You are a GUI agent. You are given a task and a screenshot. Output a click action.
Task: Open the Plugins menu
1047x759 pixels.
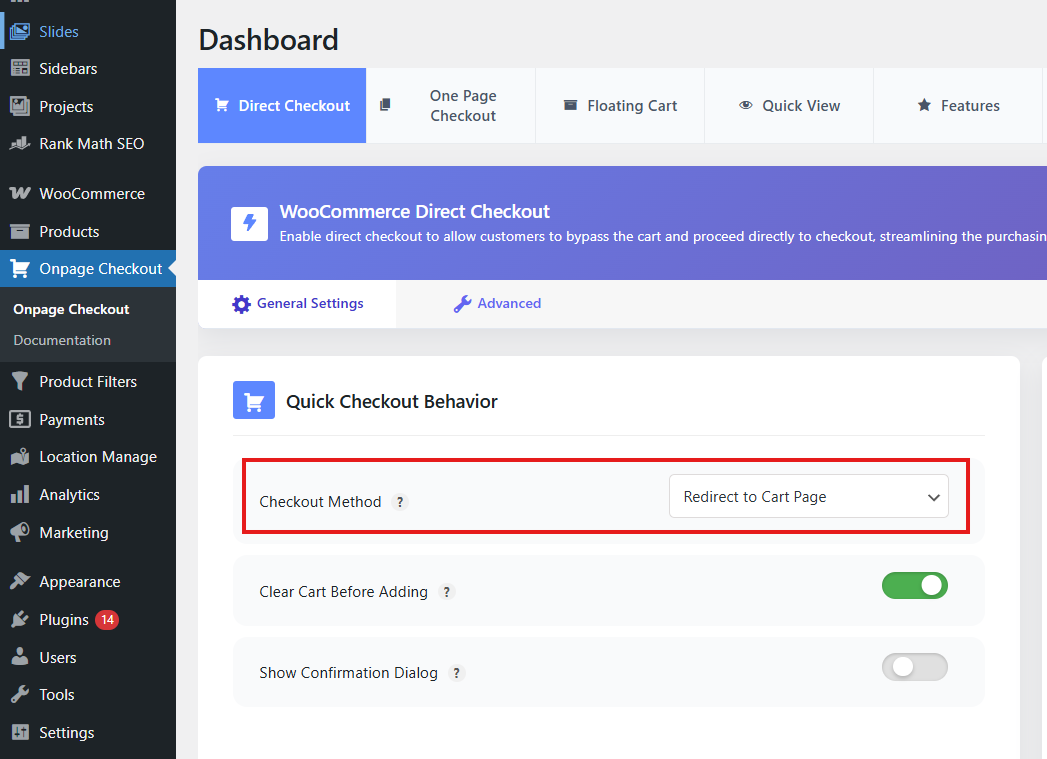click(87, 619)
